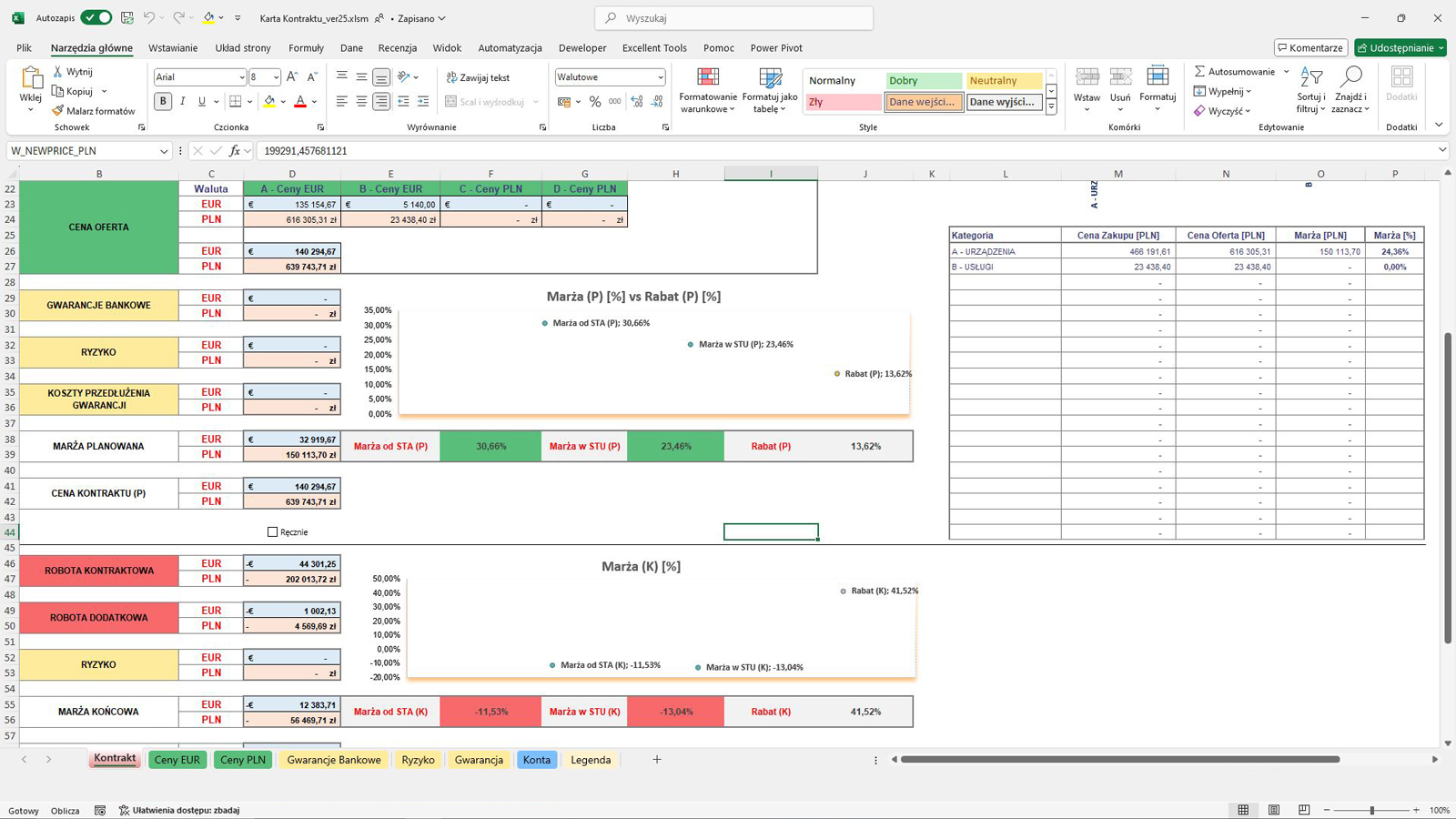Toggle bold formatting button
Image resolution: width=1456 pixels, height=819 pixels.
163,102
